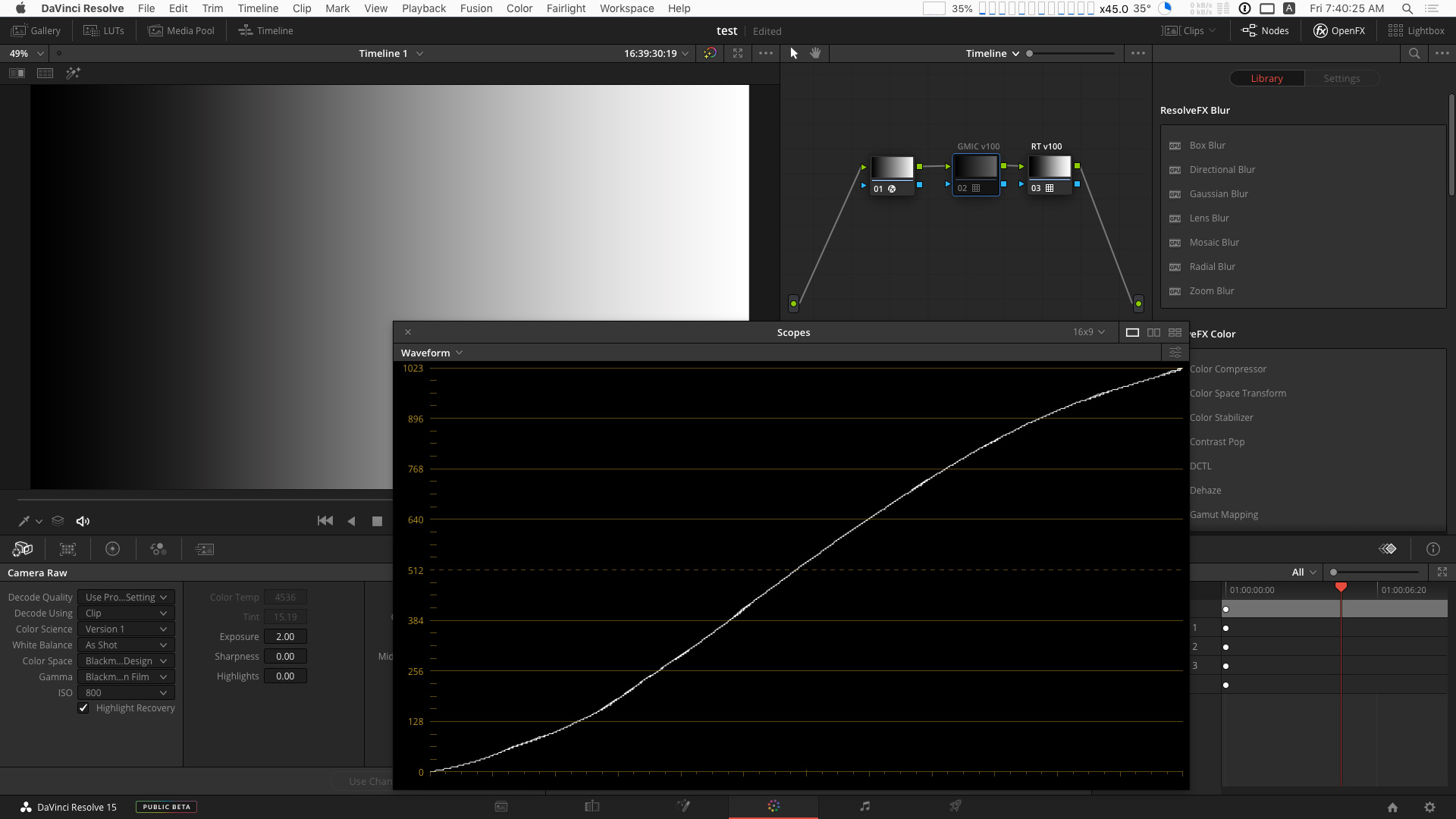Image resolution: width=1456 pixels, height=819 pixels.
Task: Click the Deliver page icon
Action: pos(955,806)
